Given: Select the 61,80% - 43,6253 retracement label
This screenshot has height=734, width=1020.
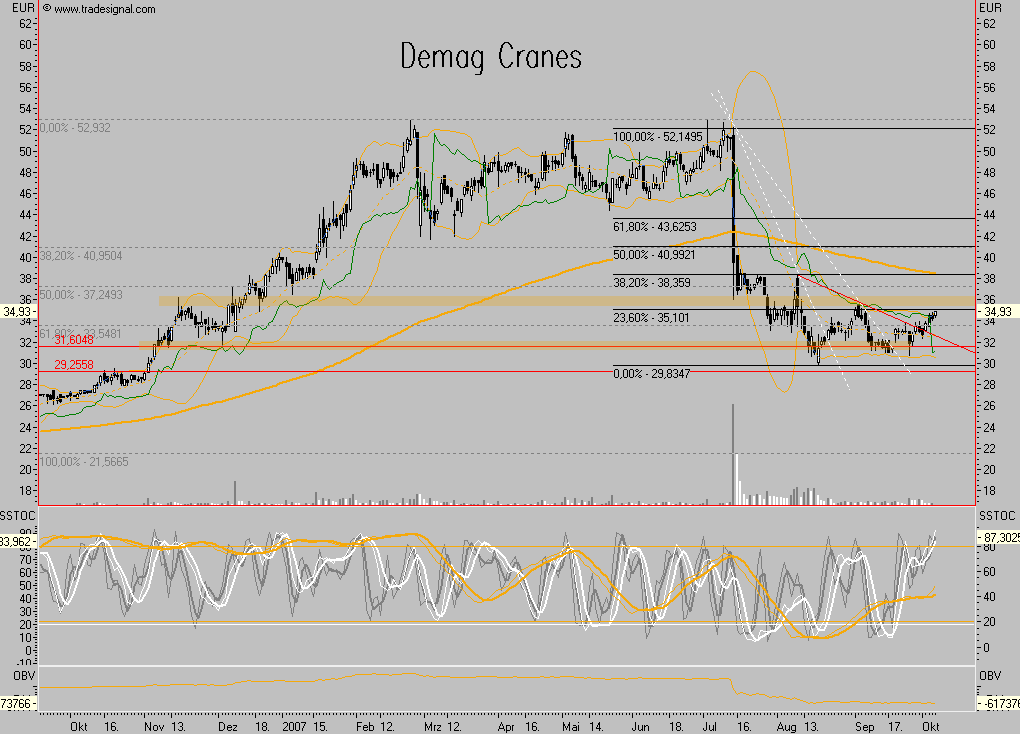Looking at the screenshot, I should coord(664,227).
